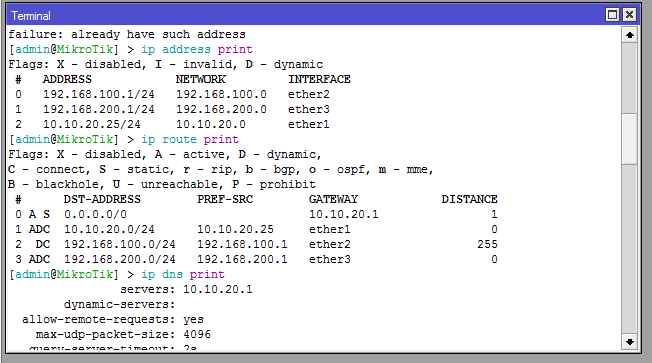Click the INTERFACE column header

[x=319, y=79]
